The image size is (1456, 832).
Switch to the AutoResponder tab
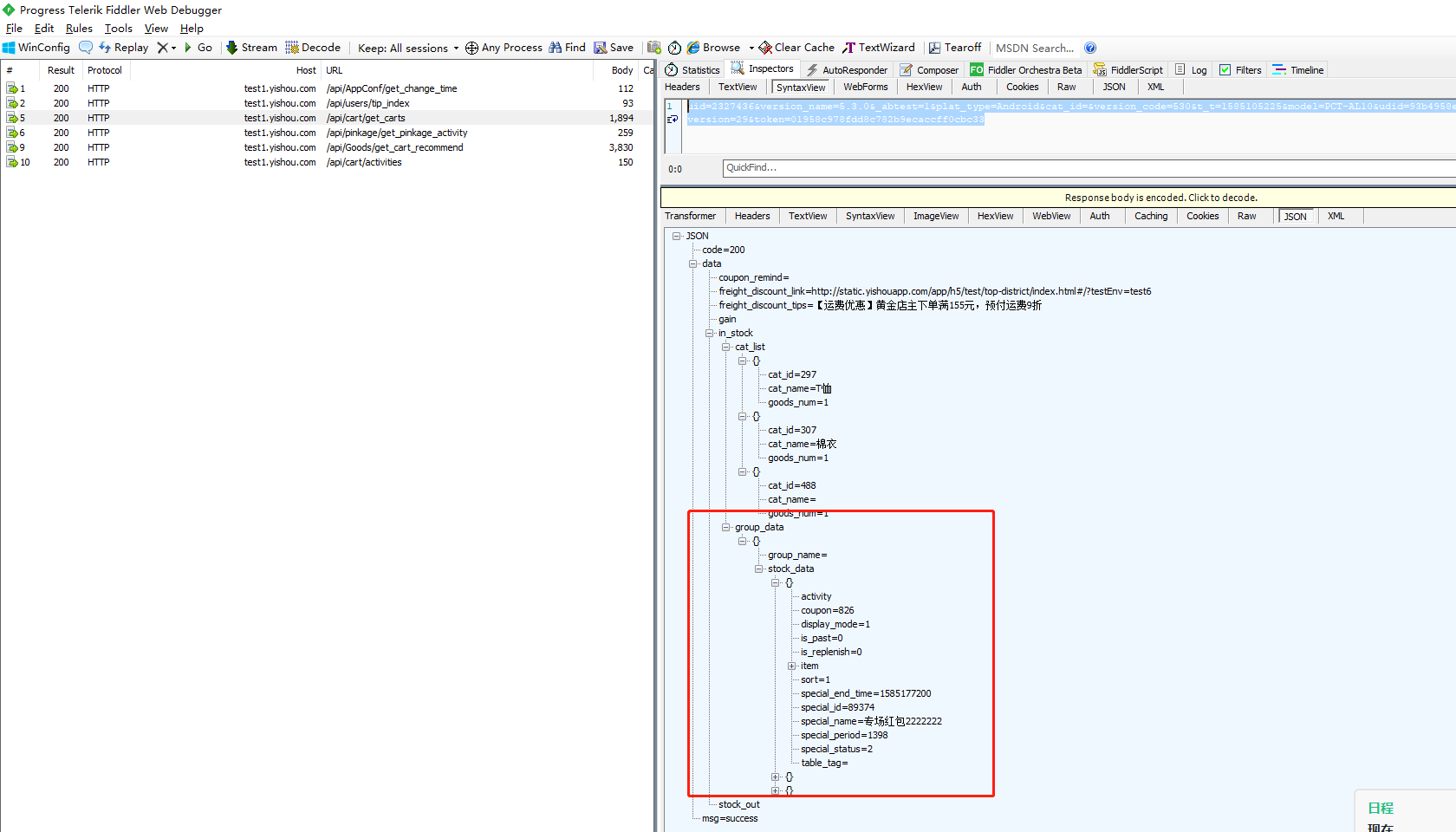pyautogui.click(x=847, y=70)
